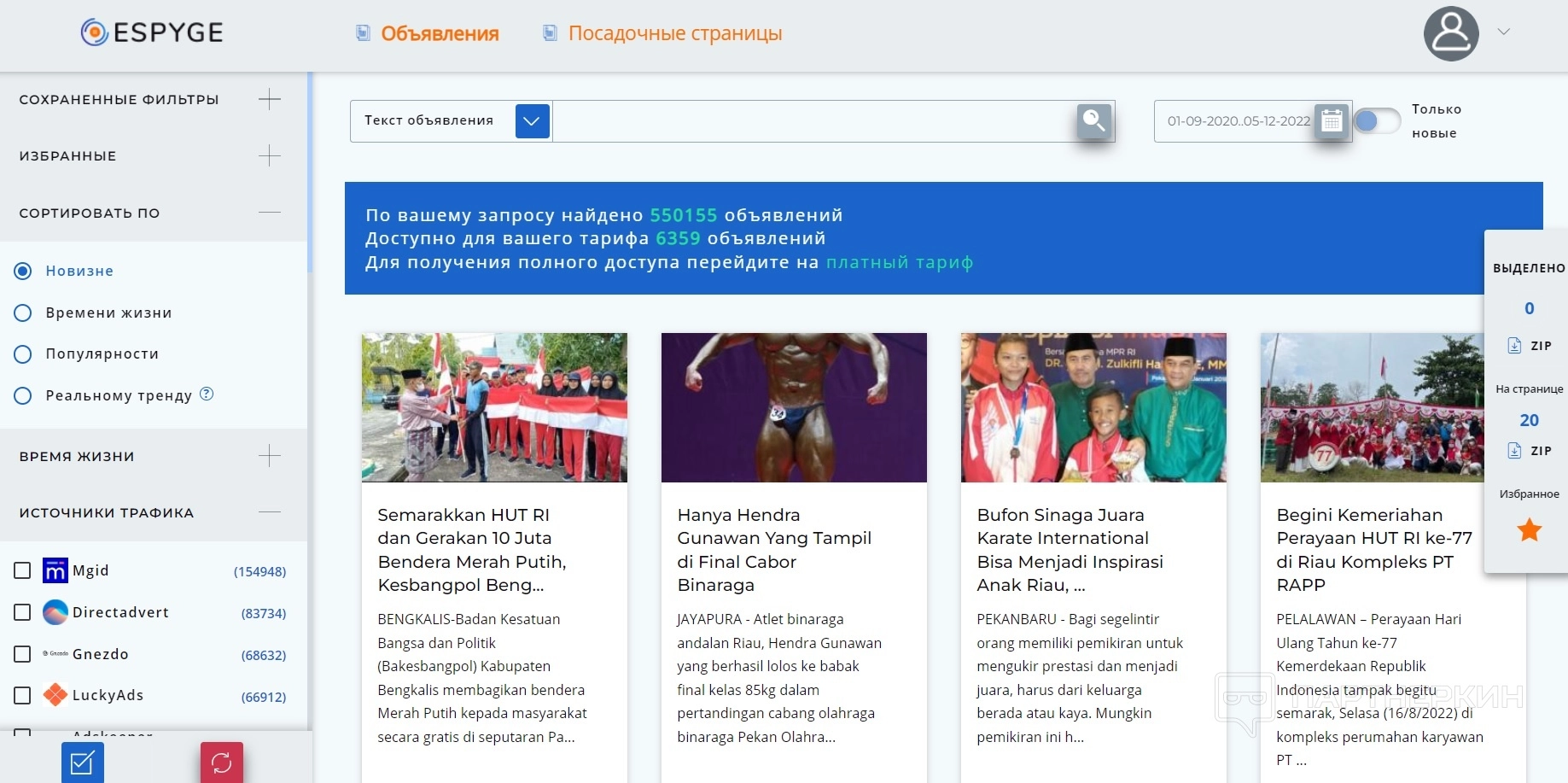Click the document icon beside Объявления
Image resolution: width=1568 pixels, height=783 pixels.
coord(363,32)
